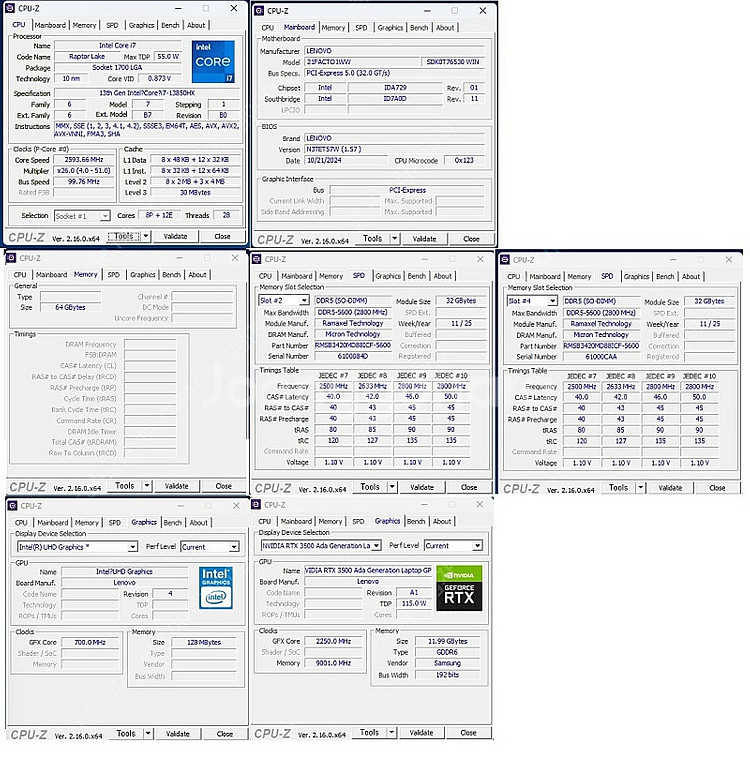This screenshot has width=750, height=782.
Task: Click the BIOS Date value 10/21/2024
Action: [x=346, y=161]
